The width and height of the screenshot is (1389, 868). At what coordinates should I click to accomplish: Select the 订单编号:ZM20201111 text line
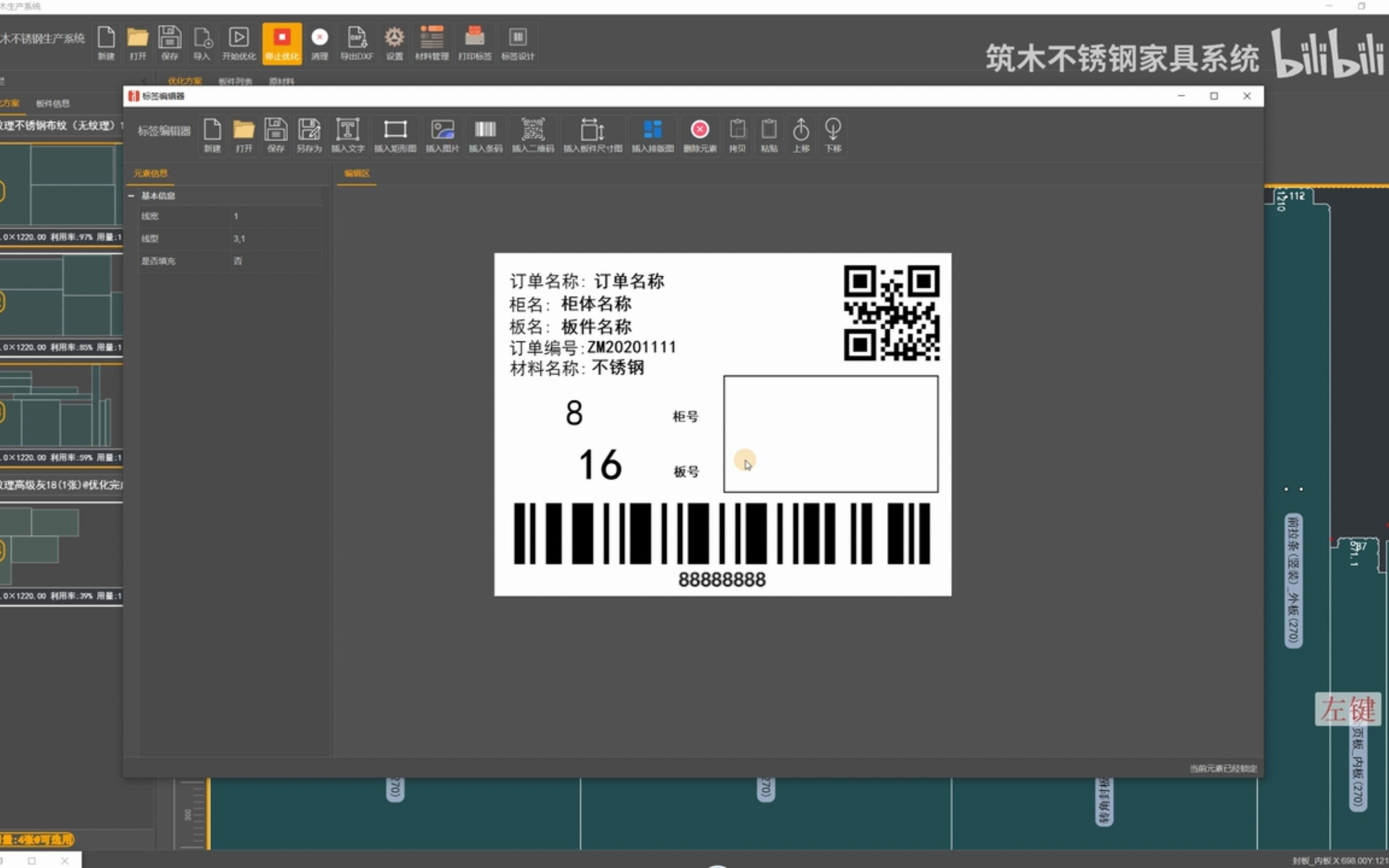tap(593, 348)
